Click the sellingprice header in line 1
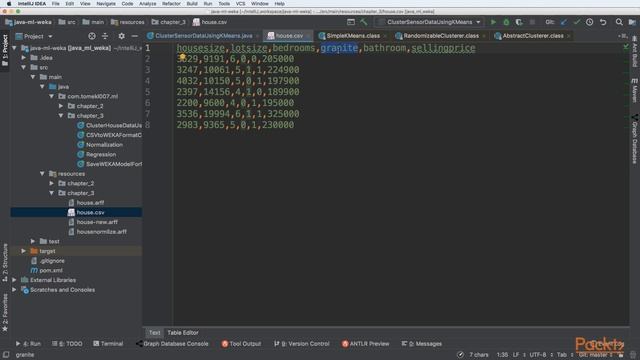The image size is (640, 360). point(443,48)
